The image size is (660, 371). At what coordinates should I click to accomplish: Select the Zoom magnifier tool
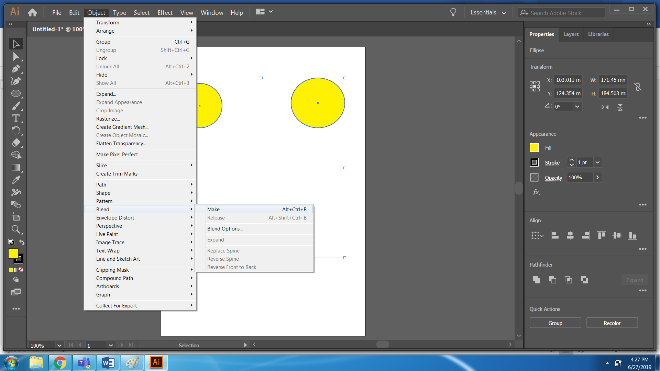(x=16, y=230)
